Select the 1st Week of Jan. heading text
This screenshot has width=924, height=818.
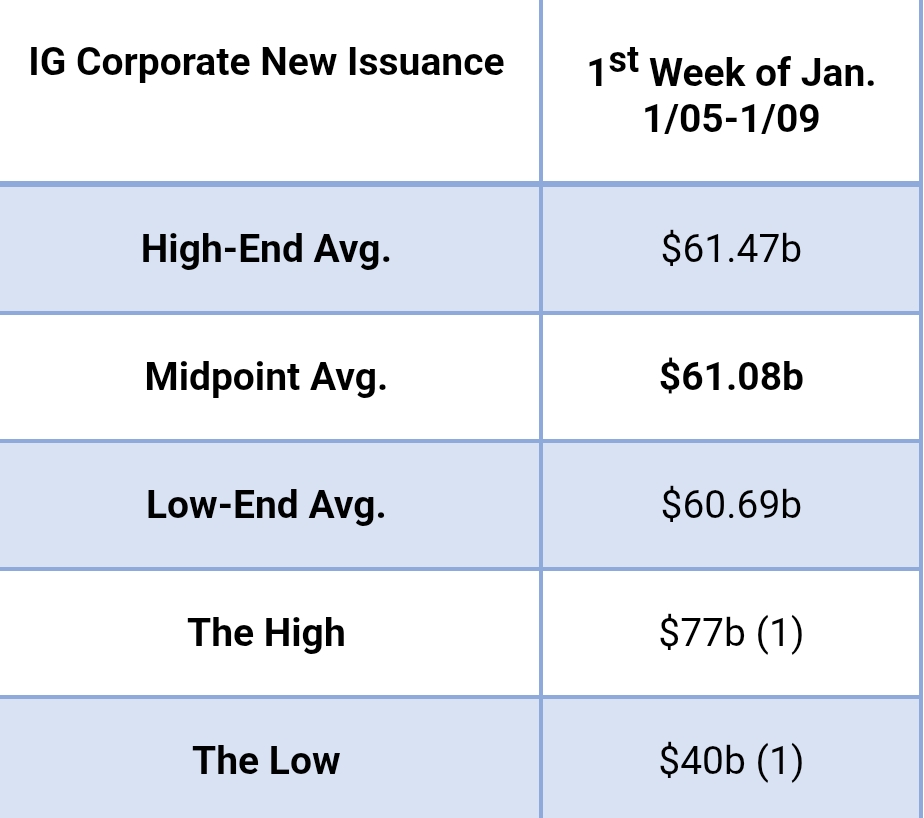point(731,73)
